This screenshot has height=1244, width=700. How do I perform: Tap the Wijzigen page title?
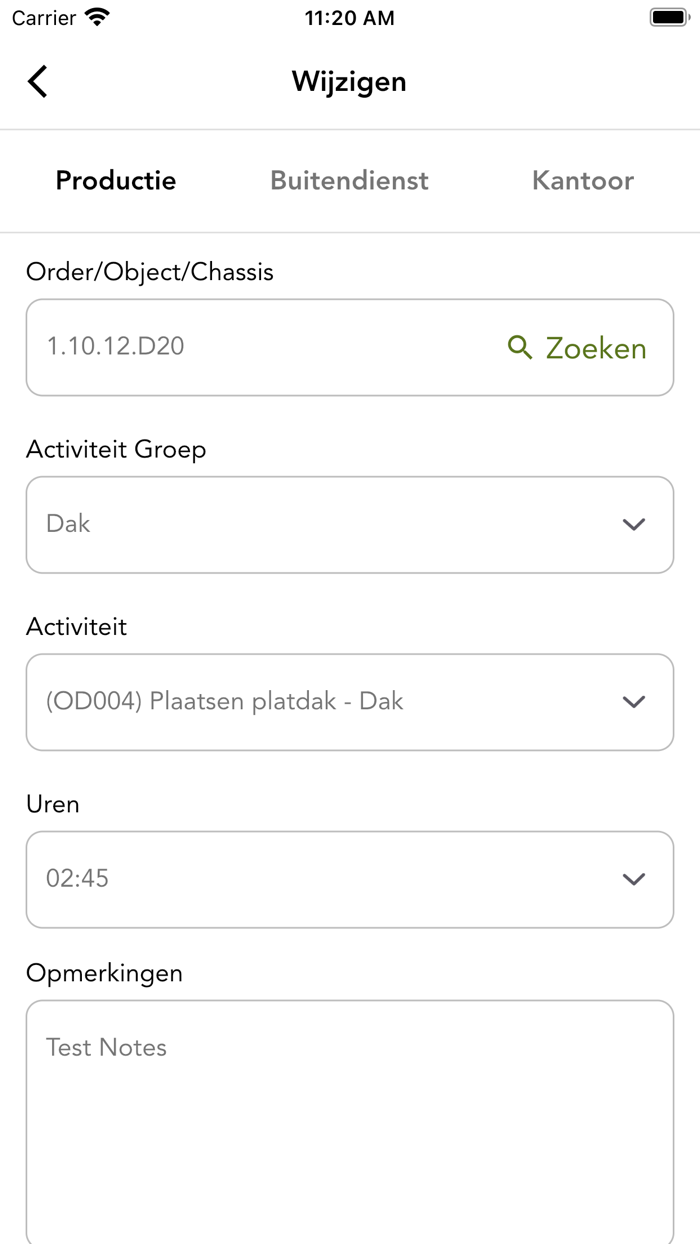(x=349, y=81)
